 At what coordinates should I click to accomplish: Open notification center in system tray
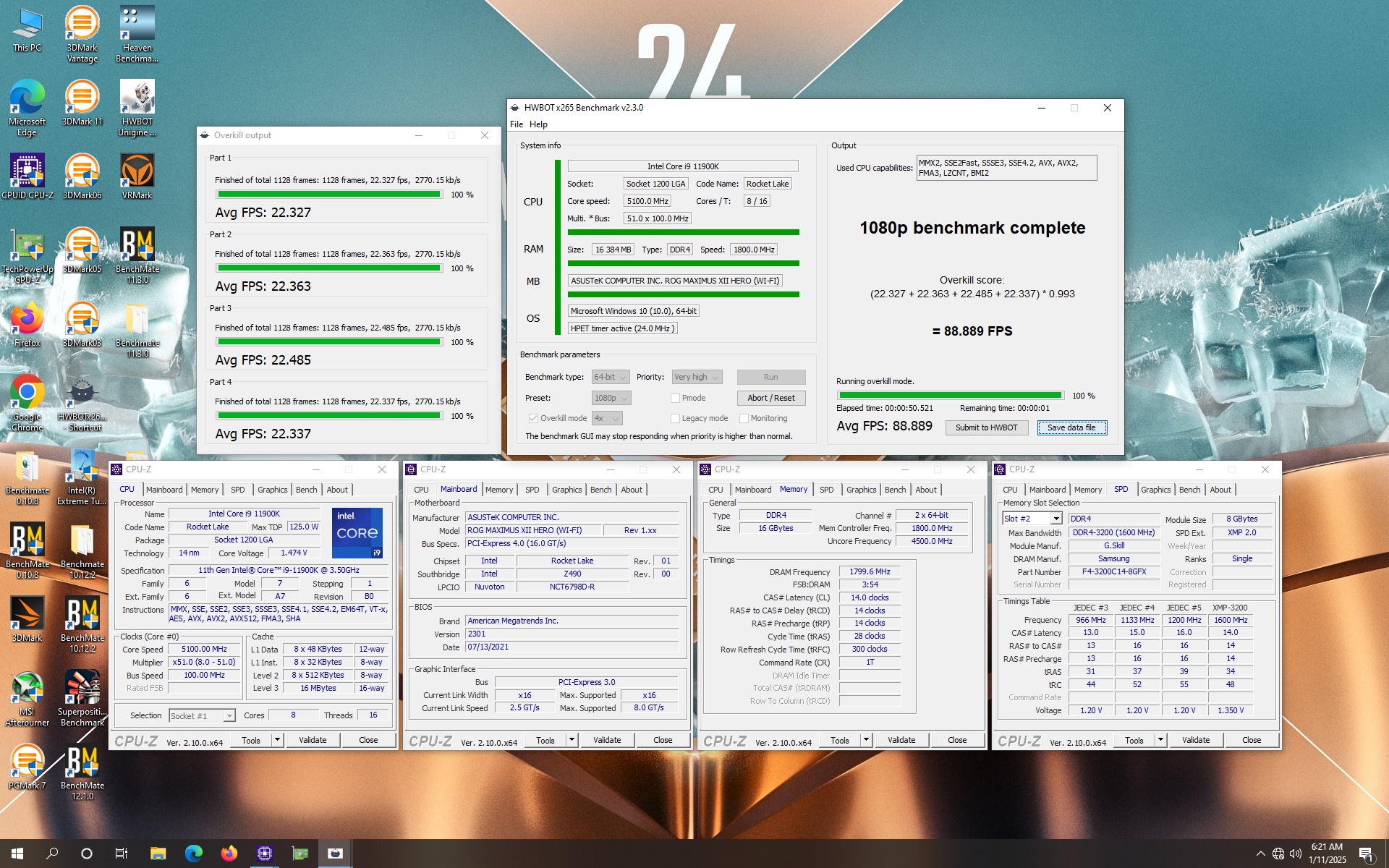[x=1366, y=854]
